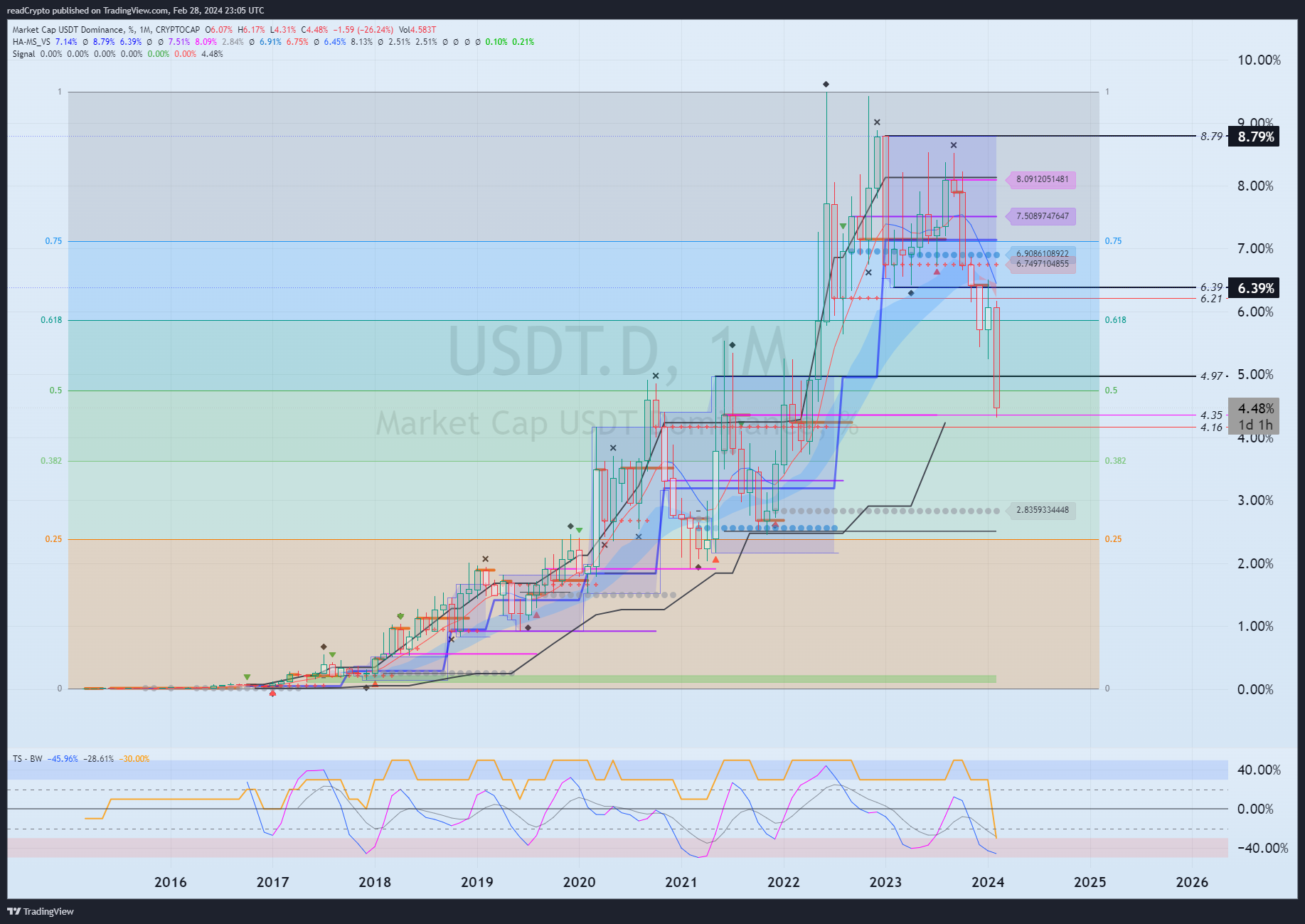The width and height of the screenshot is (1305, 924).
Task: Click the 8.00% price axis label
Action: [1255, 186]
